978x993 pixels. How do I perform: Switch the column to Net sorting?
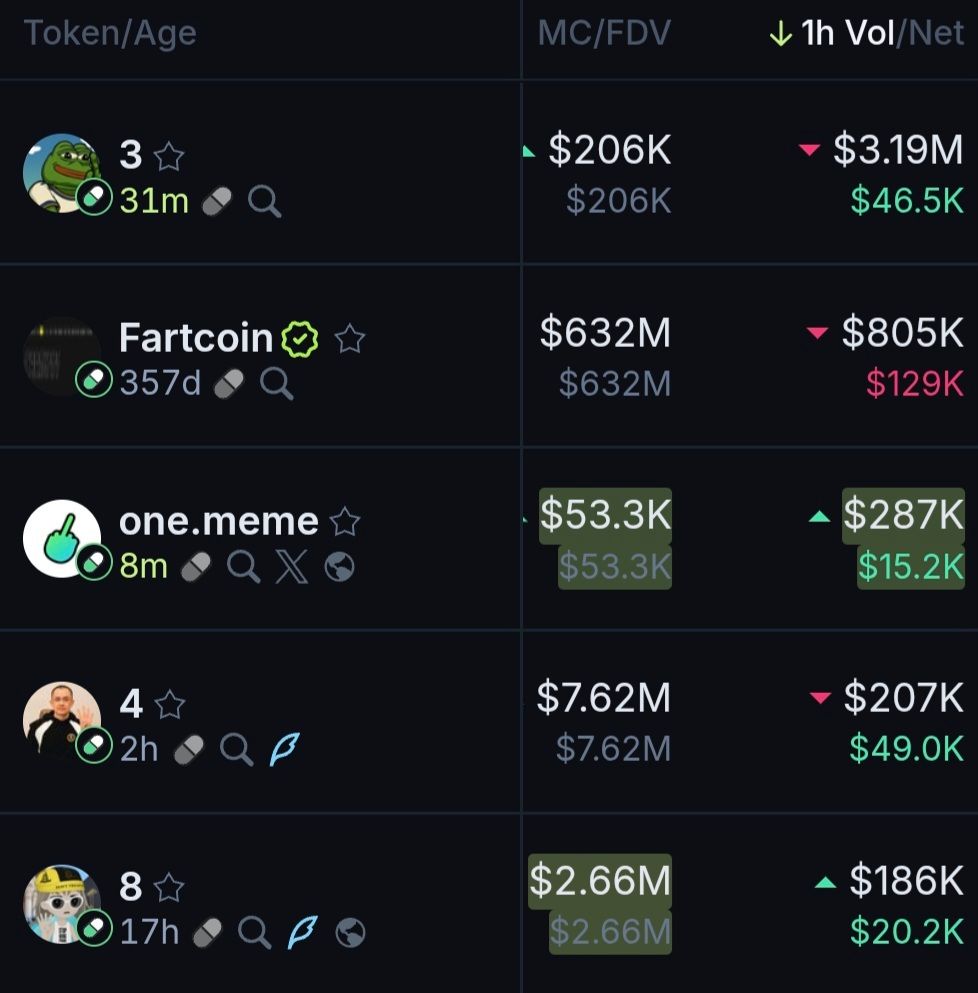[936, 33]
